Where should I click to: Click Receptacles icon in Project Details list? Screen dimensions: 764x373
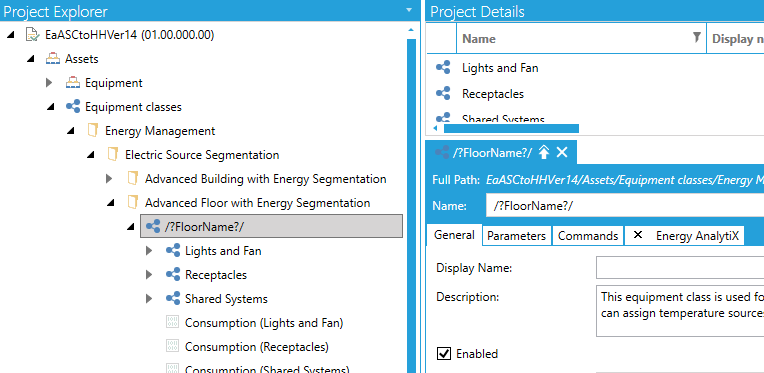pyautogui.click(x=443, y=93)
